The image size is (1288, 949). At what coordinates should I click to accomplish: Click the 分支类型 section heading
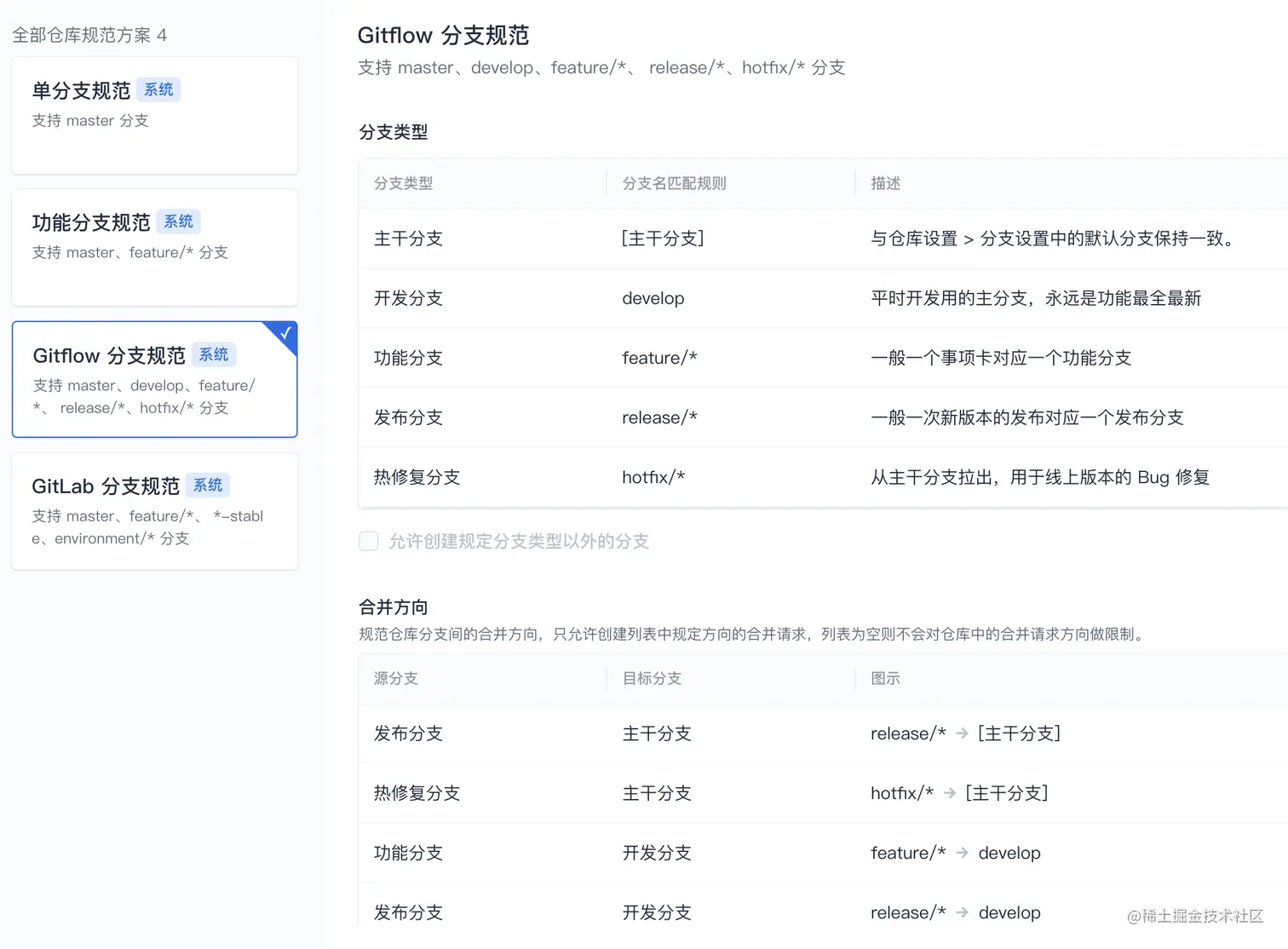[x=394, y=132]
